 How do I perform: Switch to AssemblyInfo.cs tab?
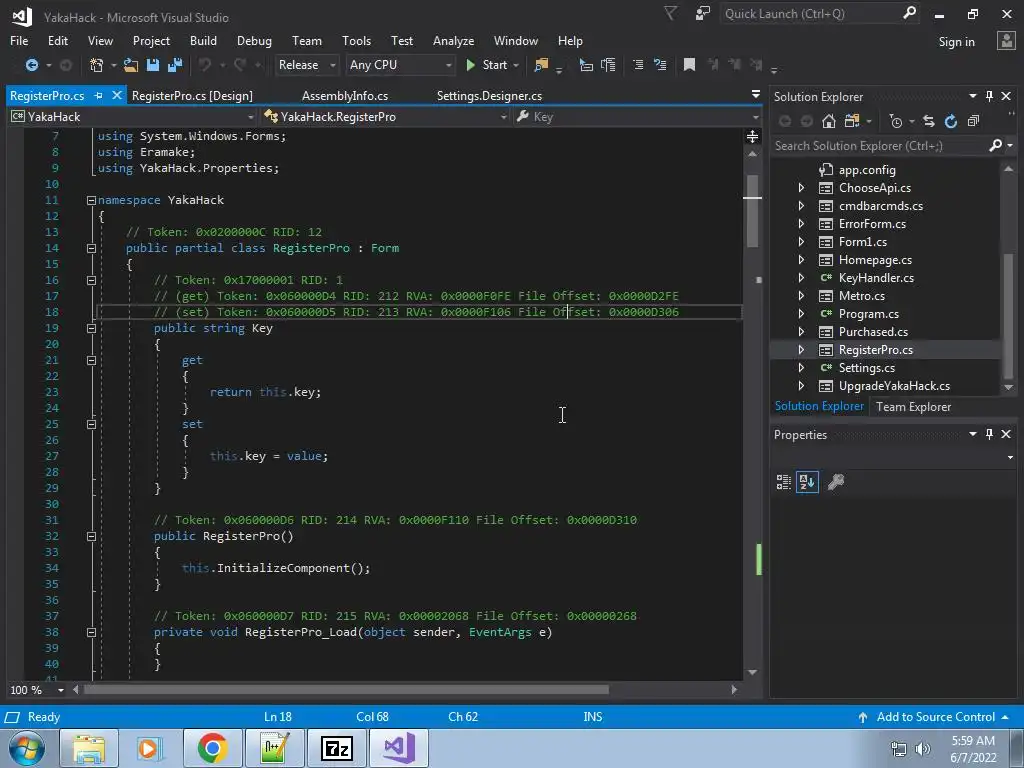(x=345, y=95)
